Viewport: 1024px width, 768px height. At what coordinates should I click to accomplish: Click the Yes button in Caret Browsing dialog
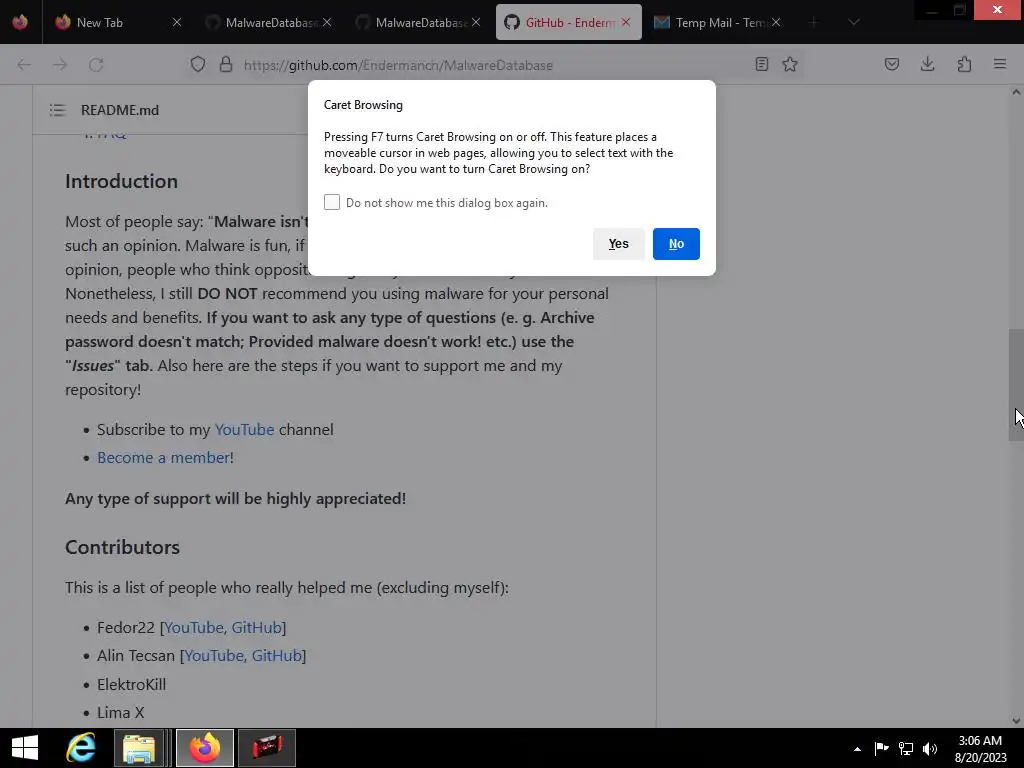coord(618,244)
